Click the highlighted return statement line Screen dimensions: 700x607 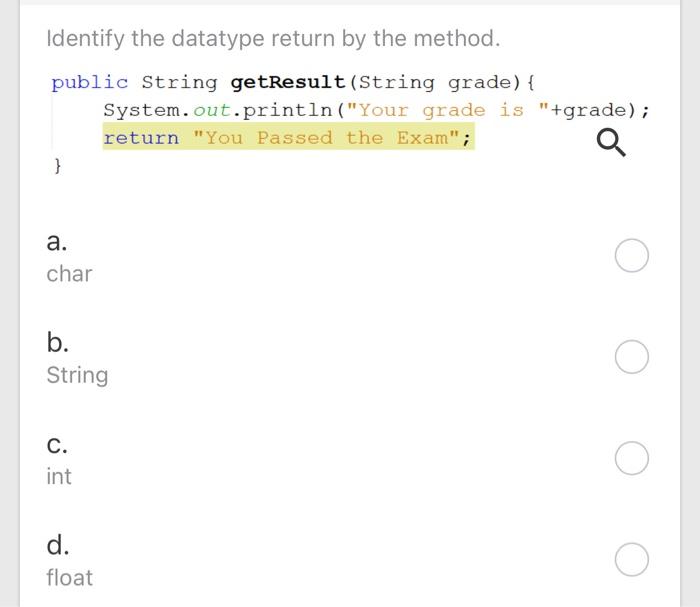pos(288,137)
